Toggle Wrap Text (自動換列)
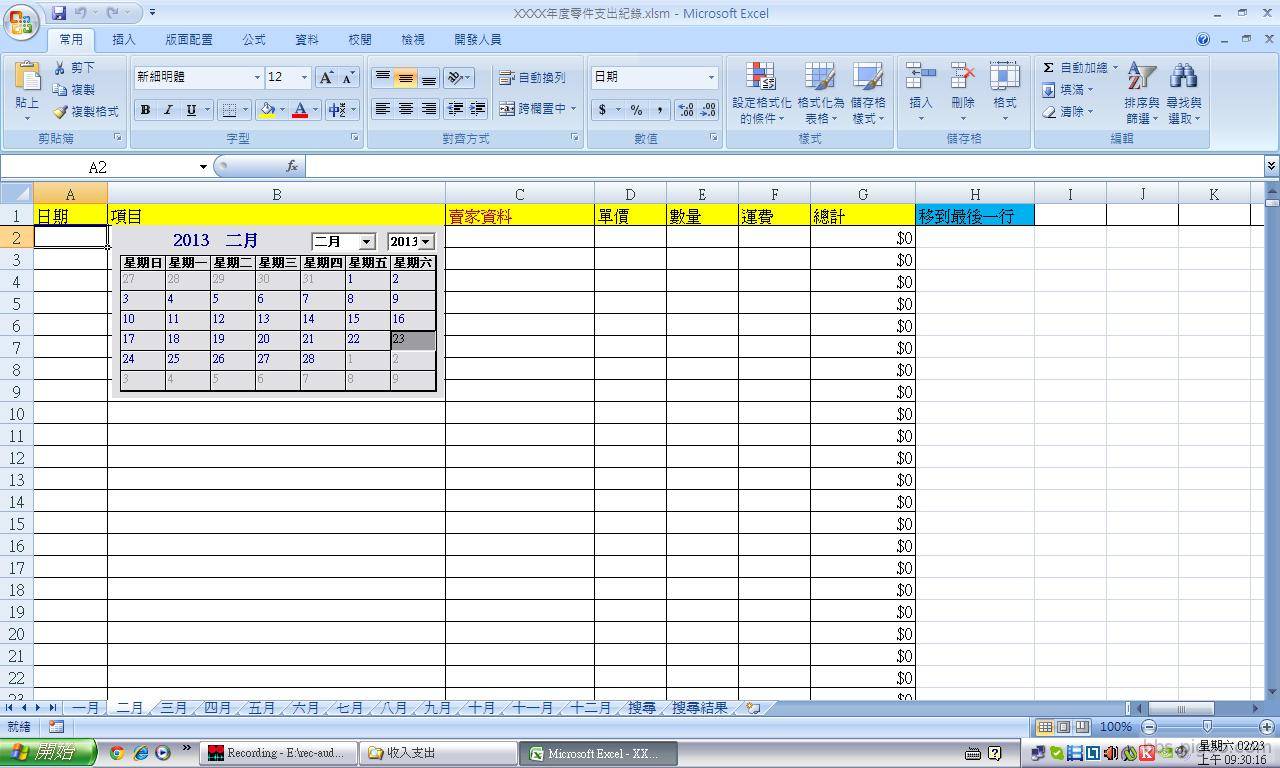Screen dimensions: 1280x768 pyautogui.click(x=533, y=77)
